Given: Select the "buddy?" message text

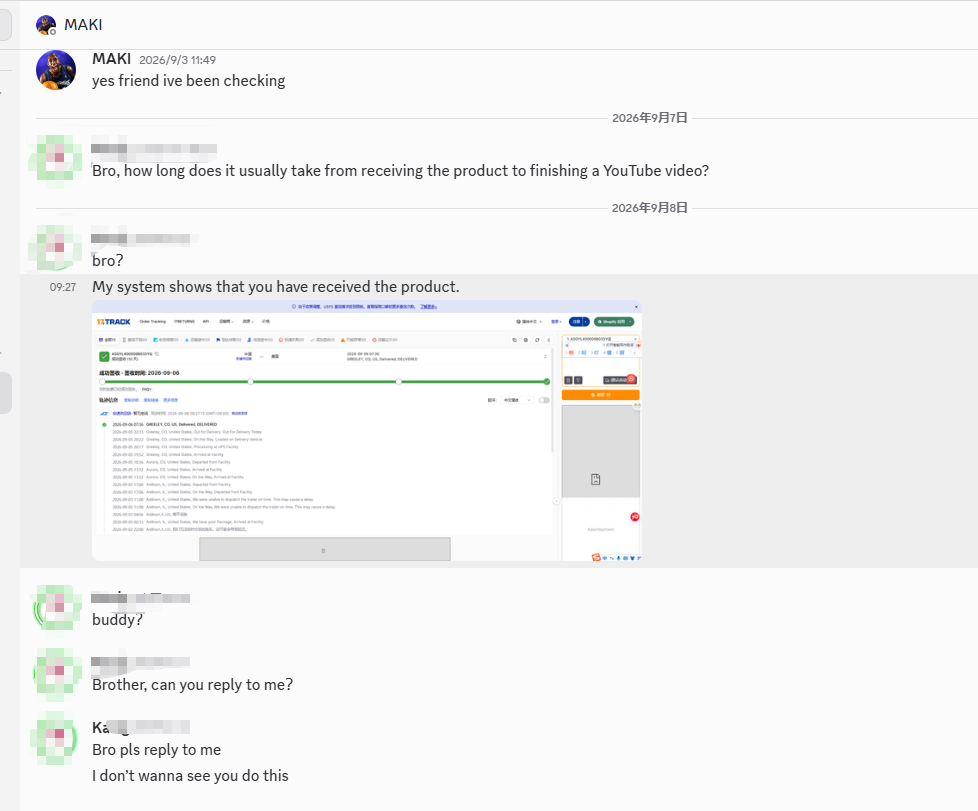Looking at the screenshot, I should coord(117,620).
